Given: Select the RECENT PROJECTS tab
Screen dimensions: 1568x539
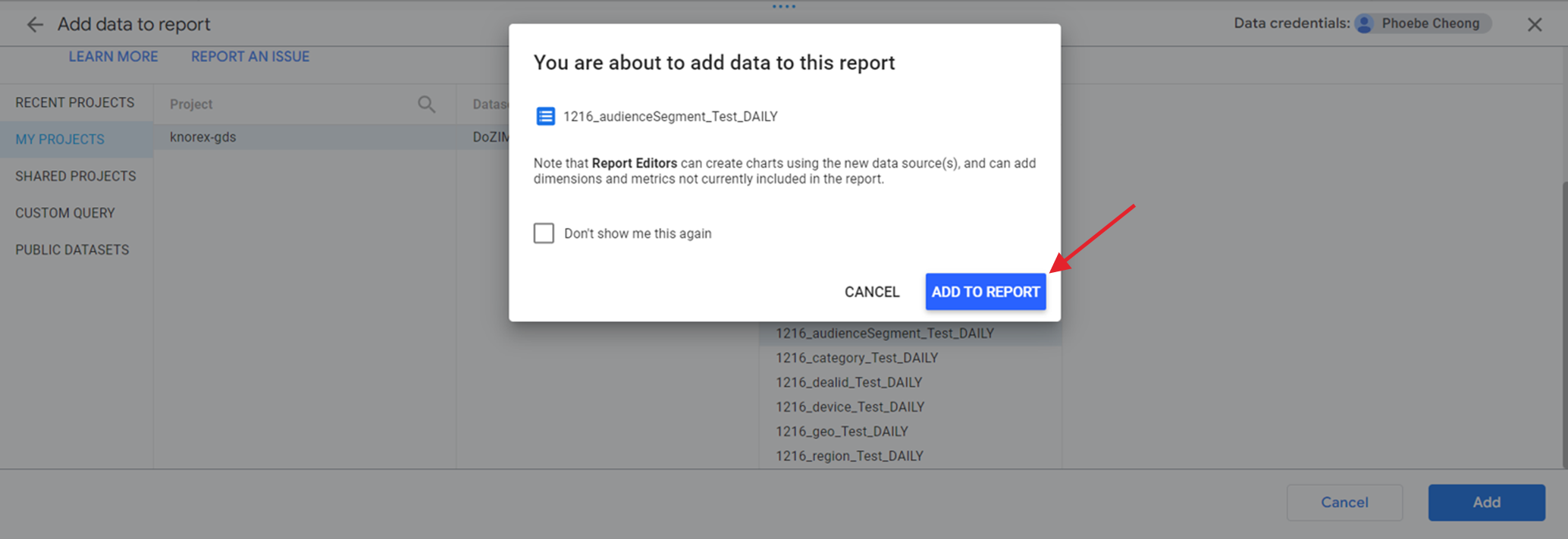Looking at the screenshot, I should (74, 102).
